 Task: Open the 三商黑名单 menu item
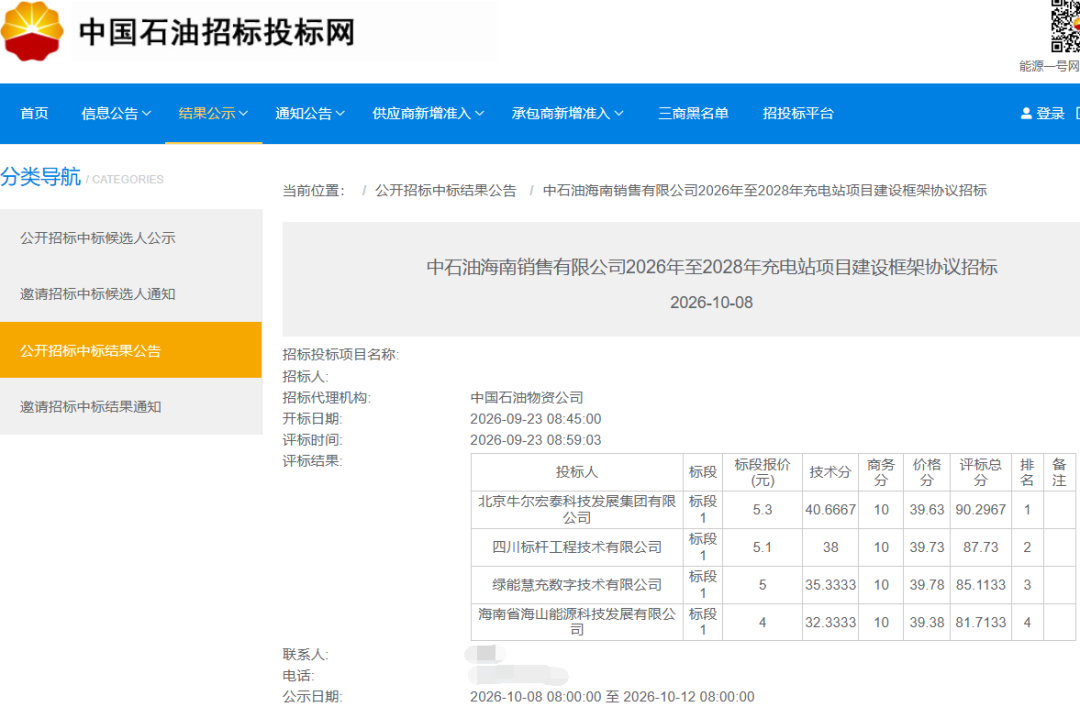693,114
